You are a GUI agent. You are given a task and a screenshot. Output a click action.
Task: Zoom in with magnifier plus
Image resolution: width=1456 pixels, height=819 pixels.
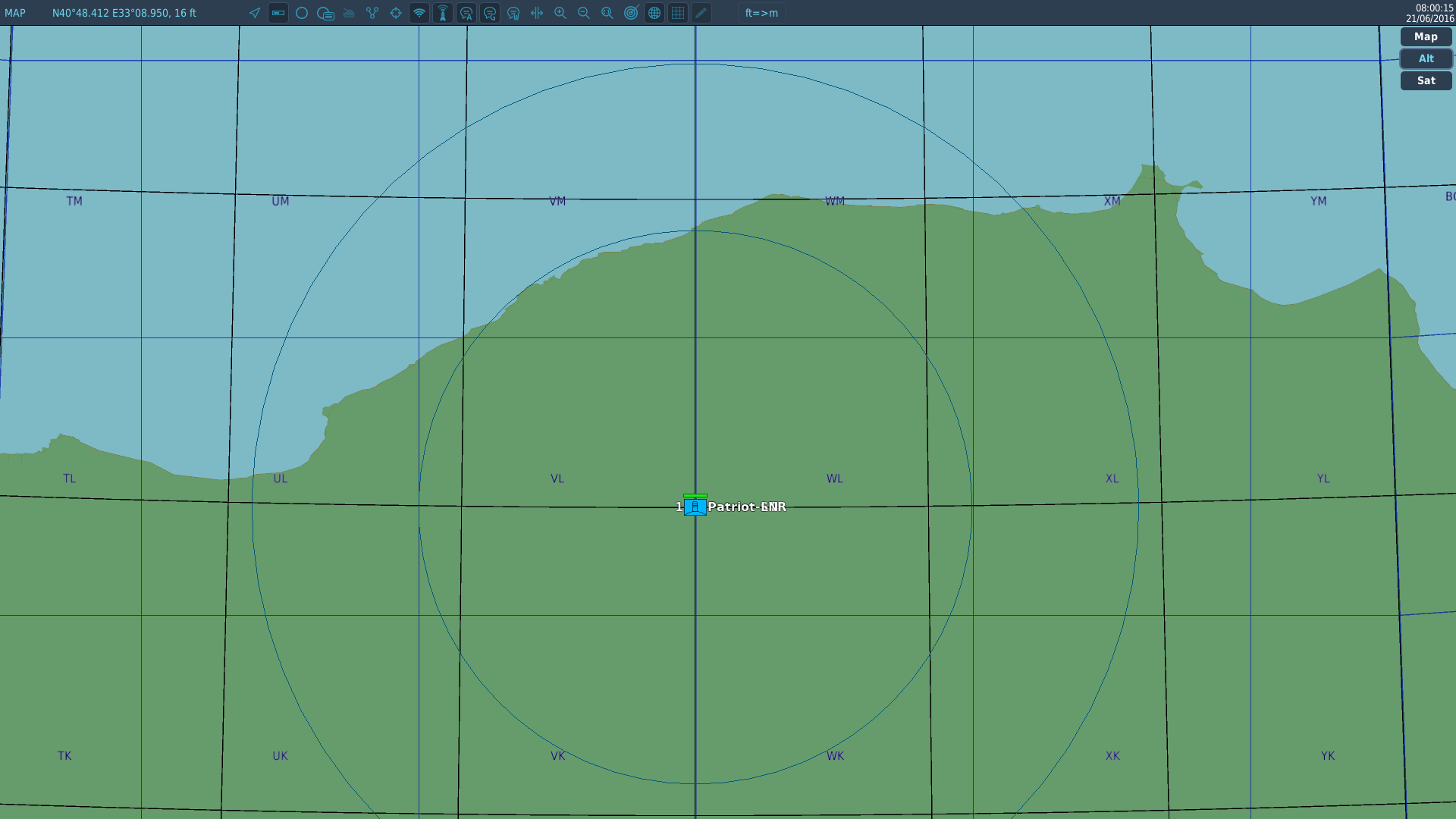pyautogui.click(x=560, y=13)
